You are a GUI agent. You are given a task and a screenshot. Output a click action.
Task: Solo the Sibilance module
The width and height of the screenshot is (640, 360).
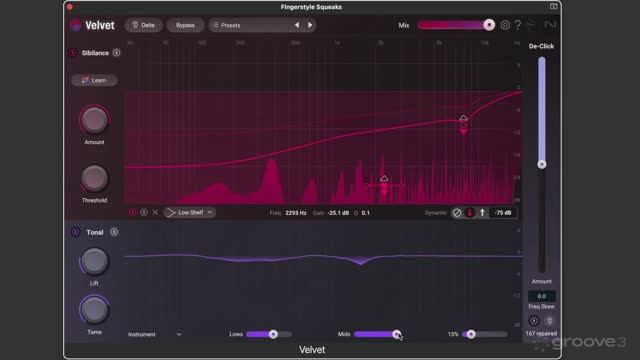pyautogui.click(x=116, y=53)
